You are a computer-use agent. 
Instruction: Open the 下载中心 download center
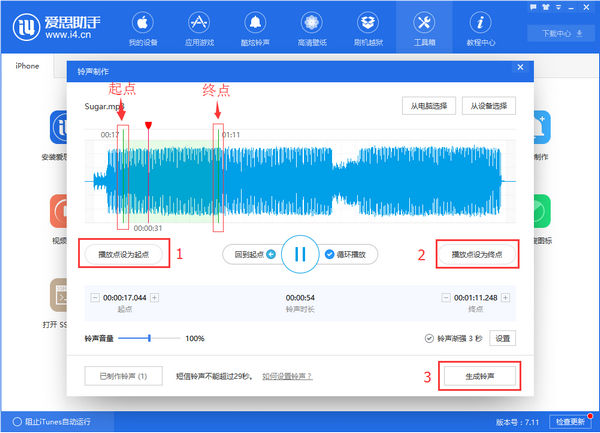click(x=560, y=33)
